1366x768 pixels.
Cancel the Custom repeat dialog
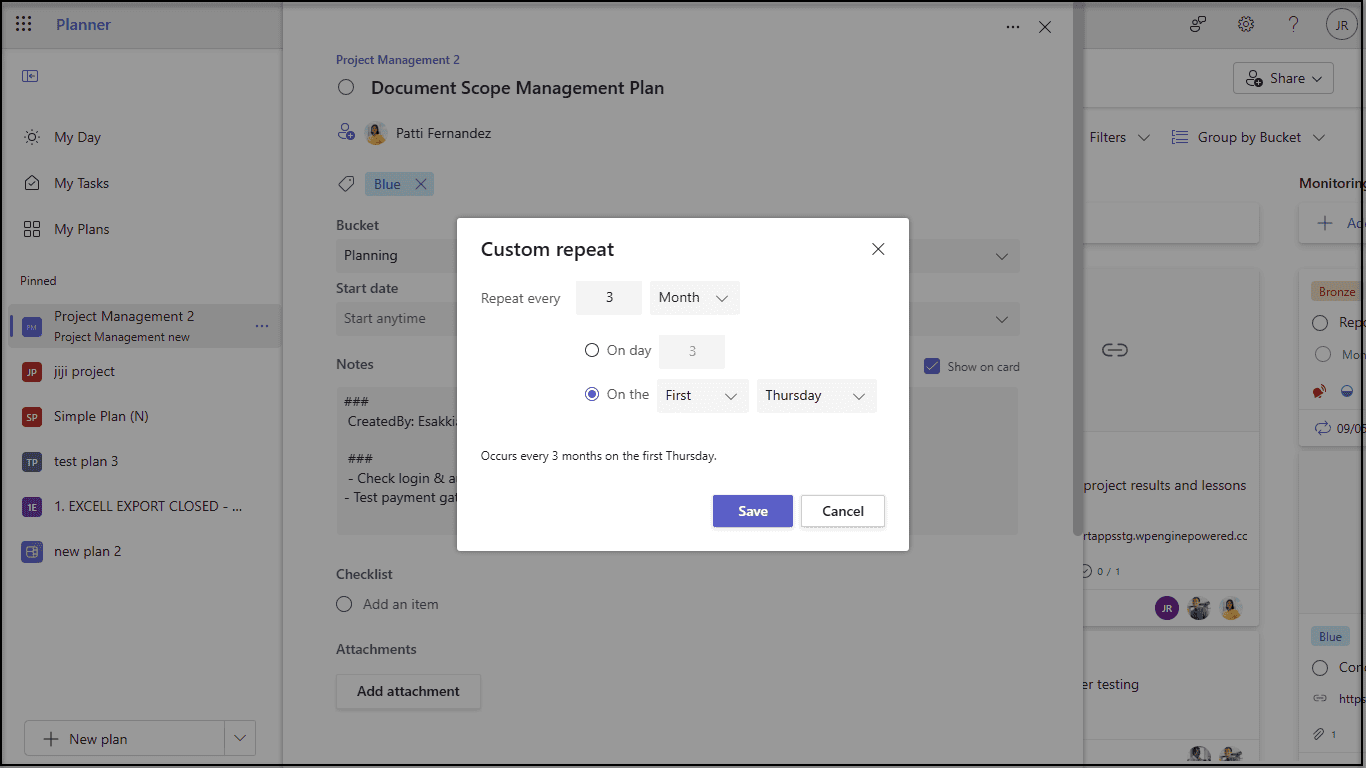pos(843,511)
